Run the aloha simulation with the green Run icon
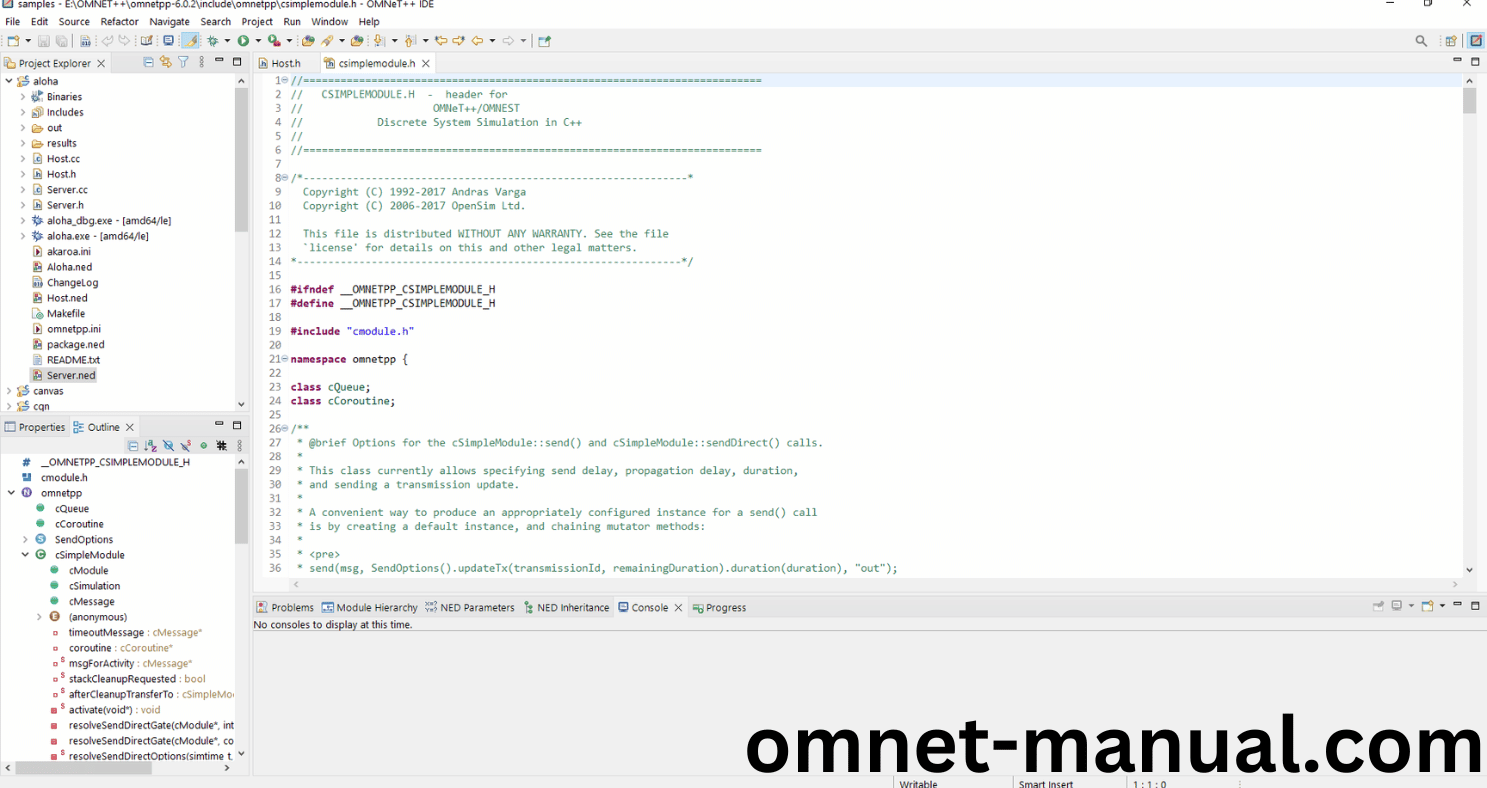Image resolution: width=1487 pixels, height=788 pixels. coord(243,41)
